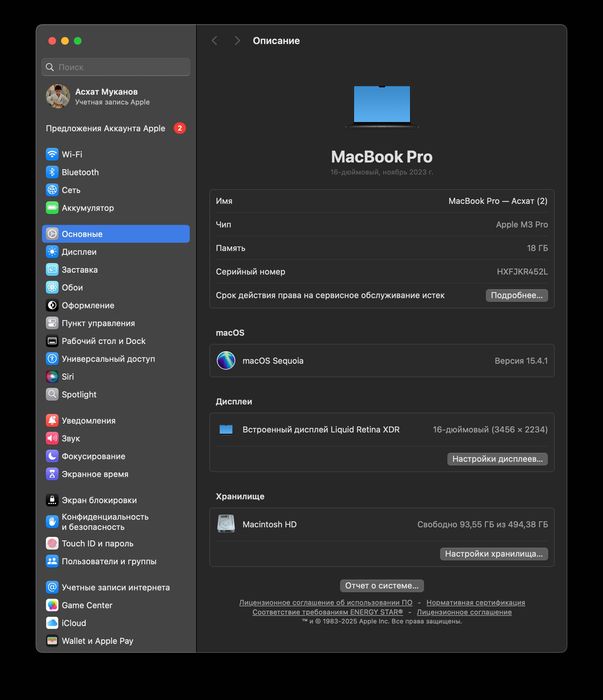603x700 pixels.
Task: Go back with the left chevron
Action: point(215,41)
